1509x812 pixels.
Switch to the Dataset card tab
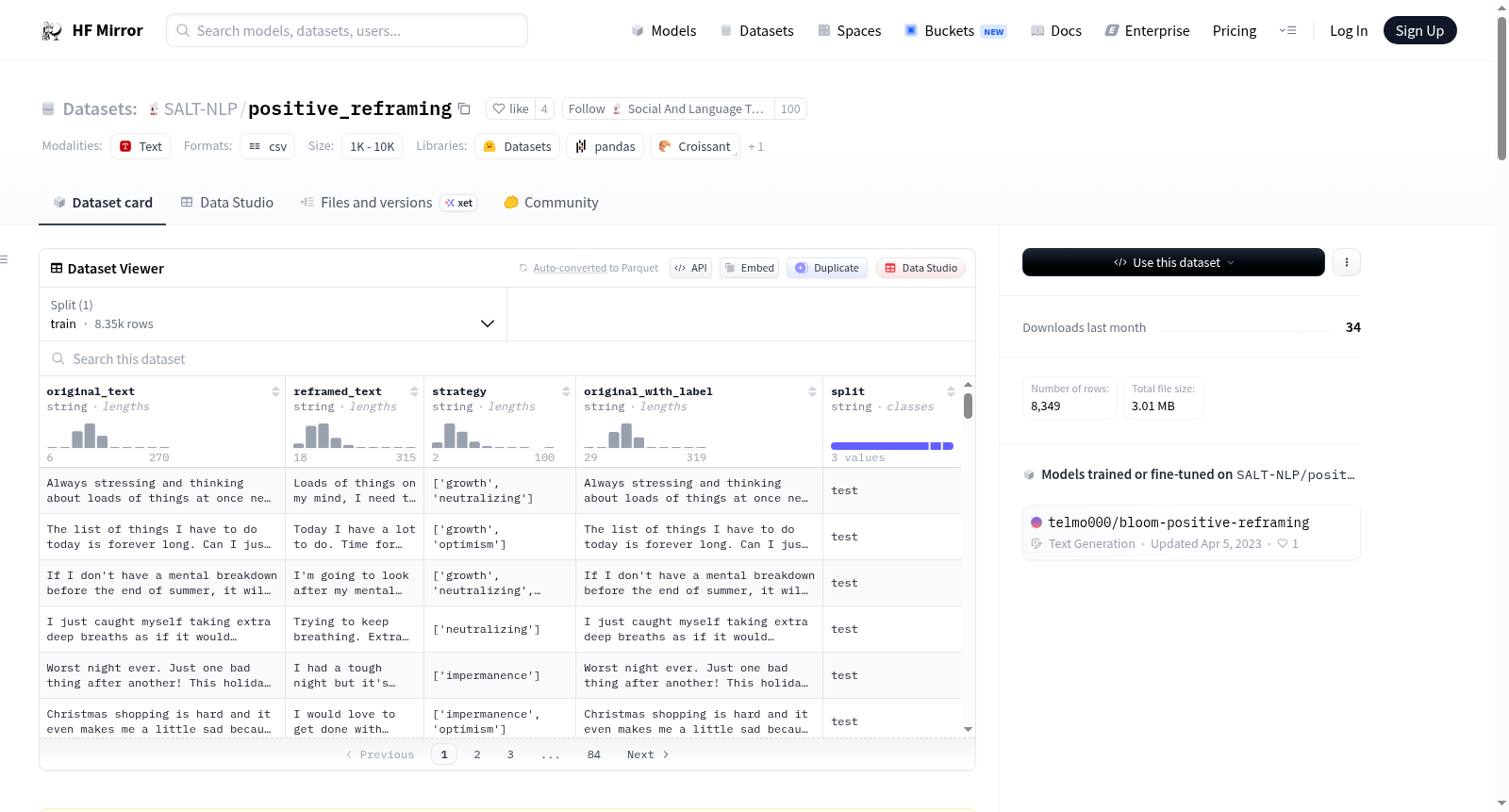tap(102, 203)
